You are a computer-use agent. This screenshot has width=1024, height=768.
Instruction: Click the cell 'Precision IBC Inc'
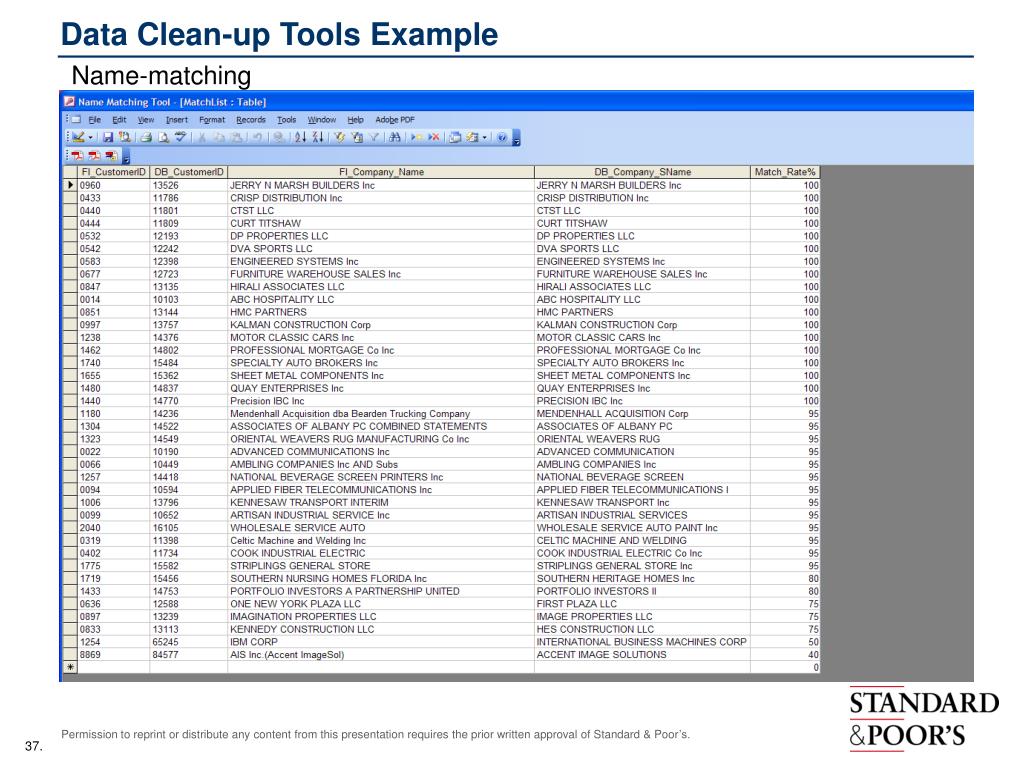[x=381, y=400]
